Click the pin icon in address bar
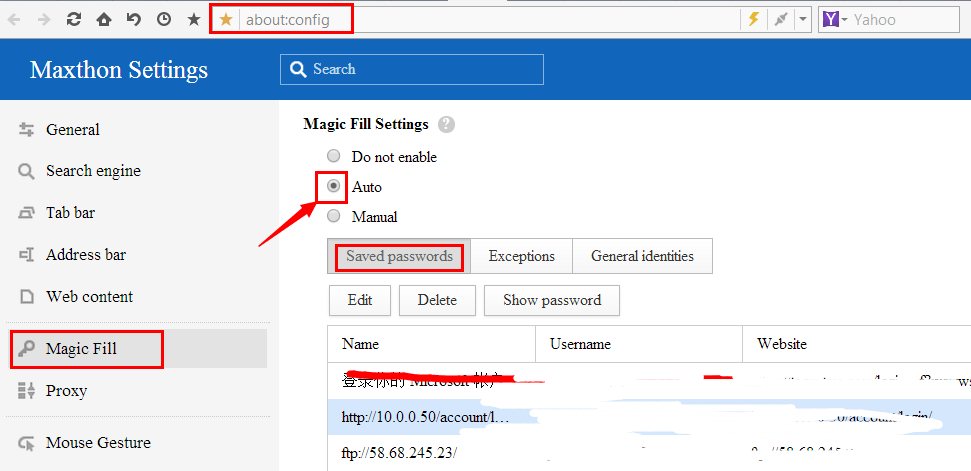 (x=781, y=20)
